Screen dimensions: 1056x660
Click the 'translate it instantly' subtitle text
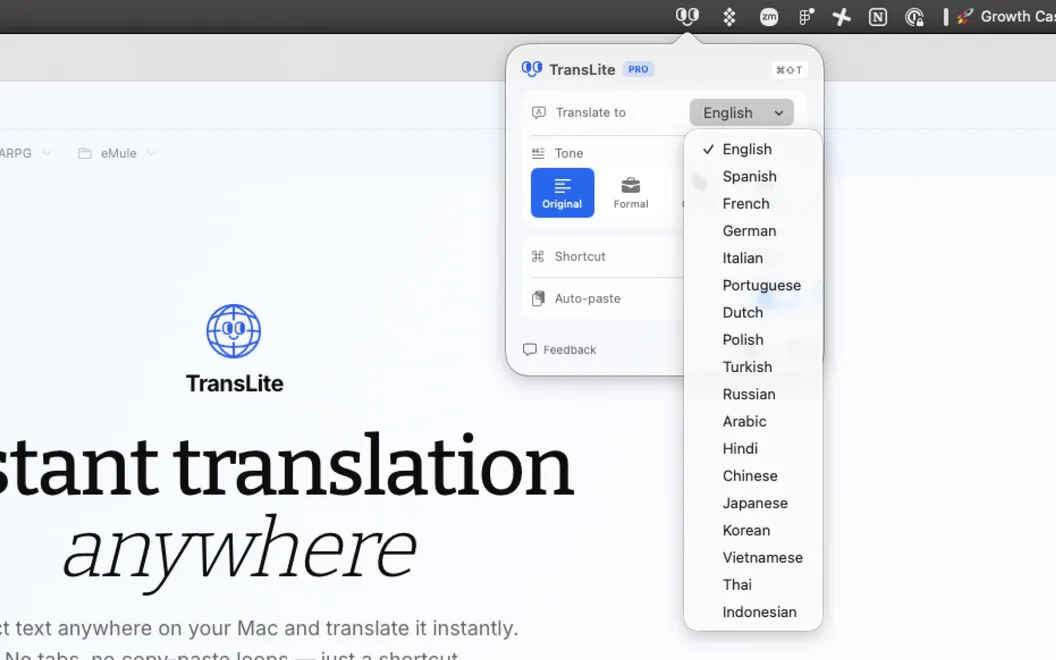(422, 628)
